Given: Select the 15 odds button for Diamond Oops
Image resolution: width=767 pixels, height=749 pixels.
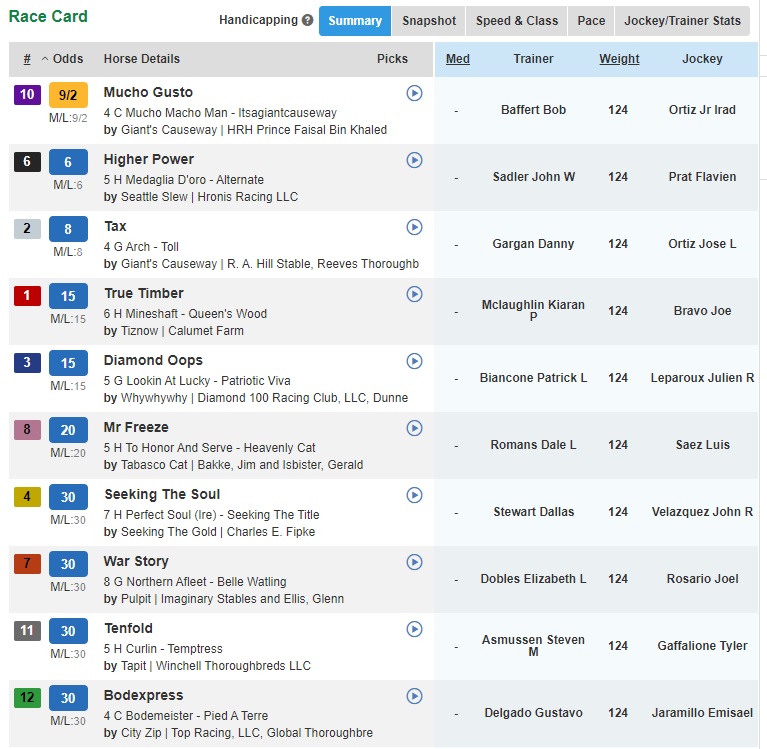Looking at the screenshot, I should [68, 363].
